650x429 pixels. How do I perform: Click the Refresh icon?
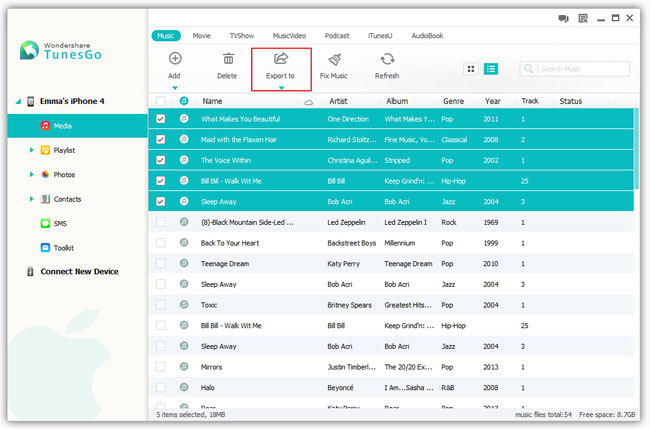point(387,59)
